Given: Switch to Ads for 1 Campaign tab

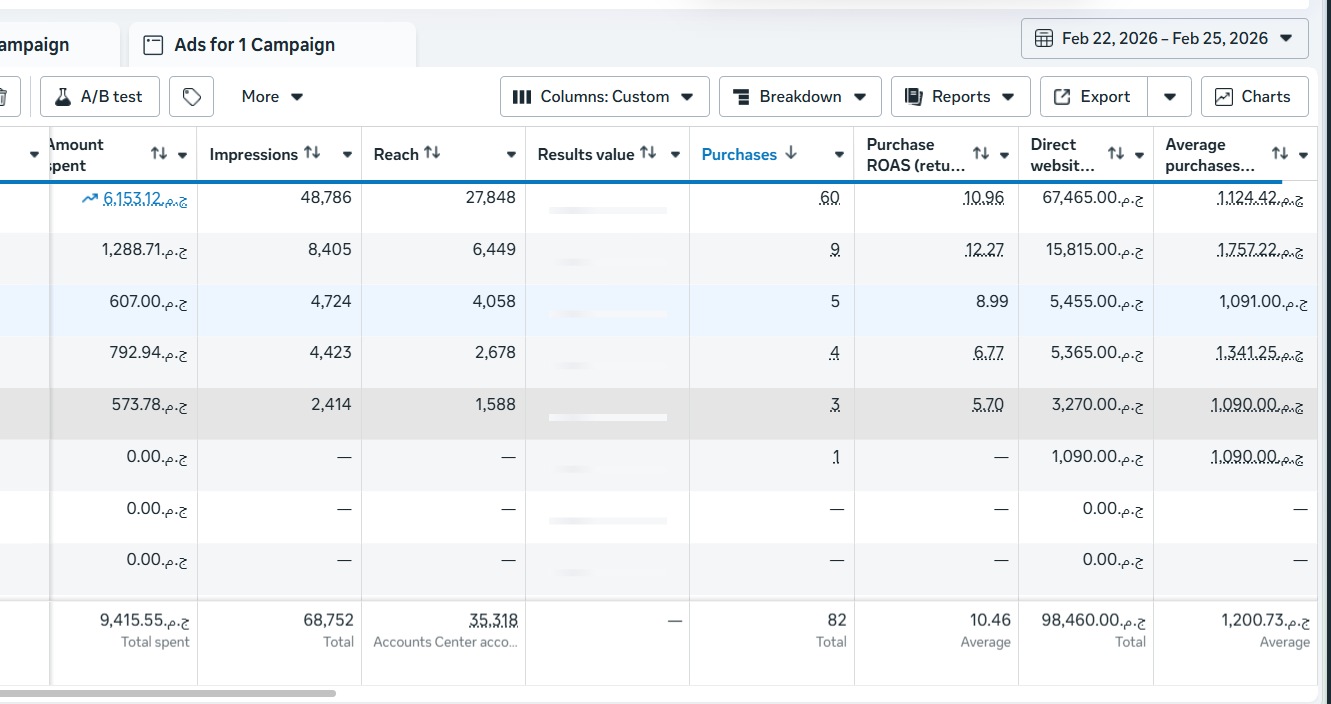Looking at the screenshot, I should [x=254, y=45].
